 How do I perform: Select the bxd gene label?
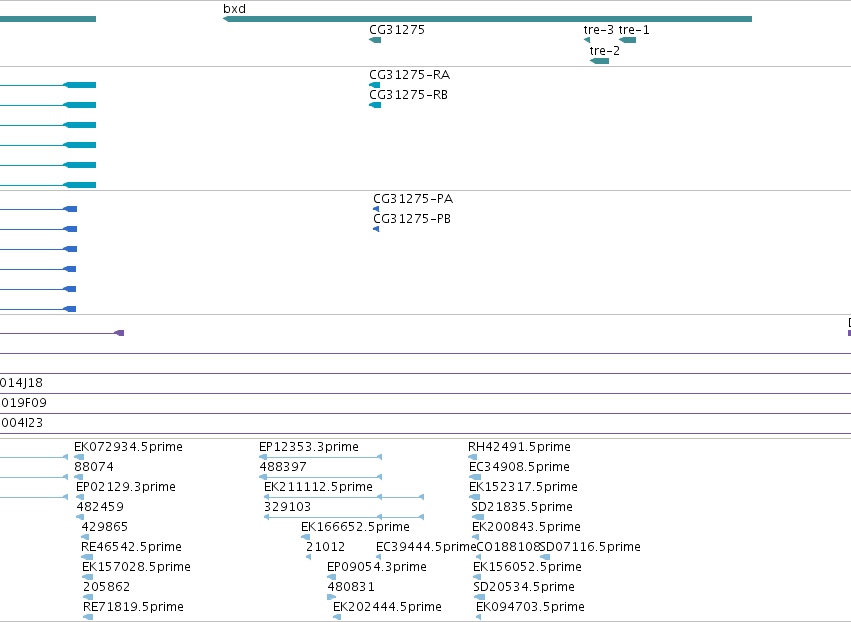tap(234, 9)
